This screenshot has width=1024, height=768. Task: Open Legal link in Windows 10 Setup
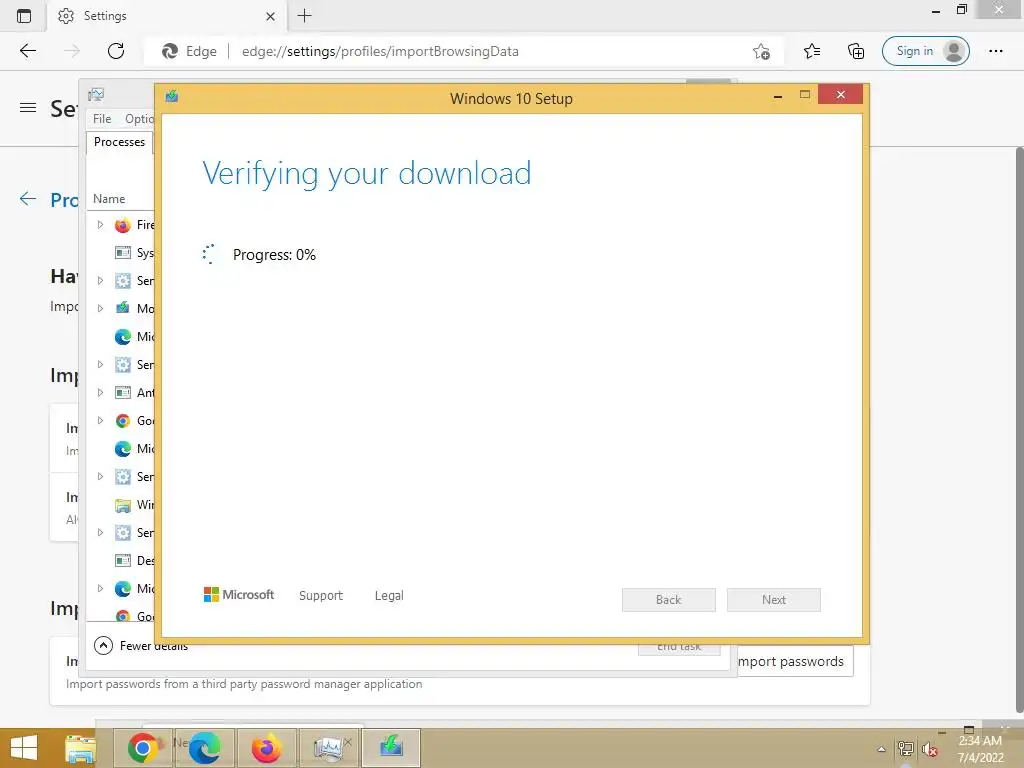pyautogui.click(x=389, y=596)
